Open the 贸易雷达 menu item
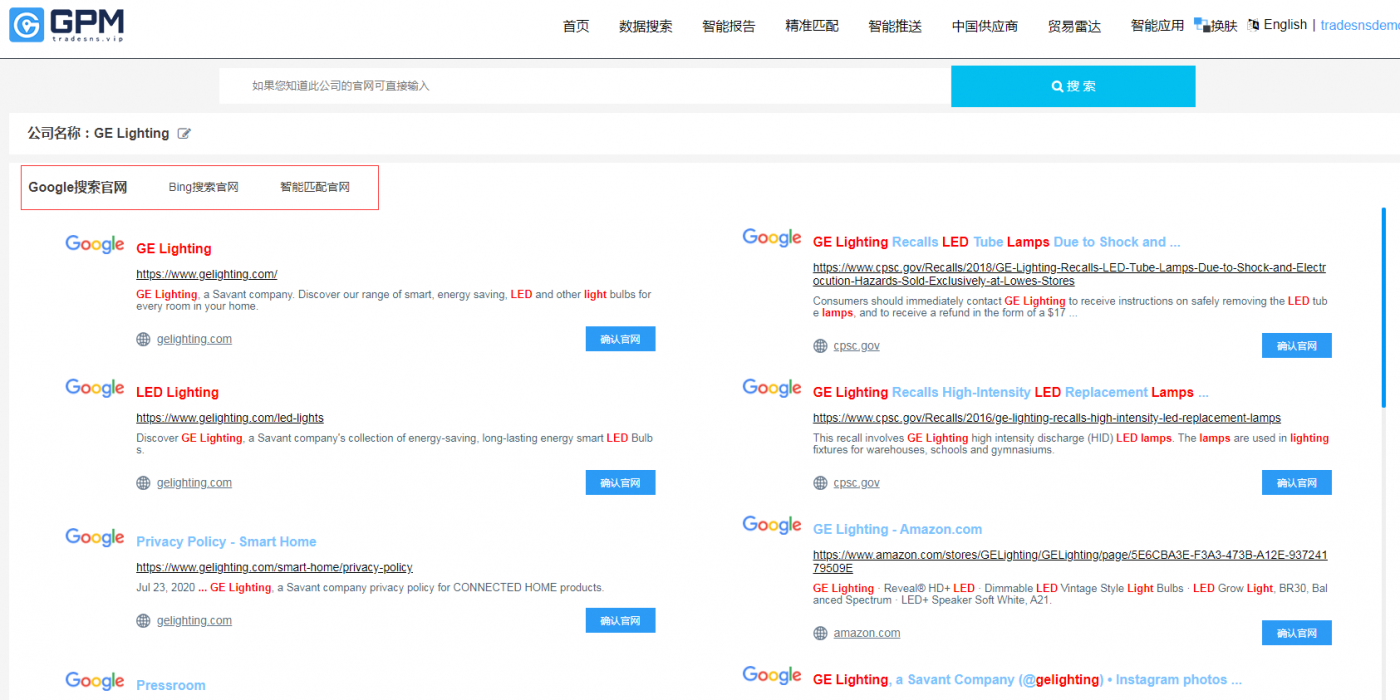Image resolution: width=1400 pixels, height=700 pixels. [x=1074, y=26]
